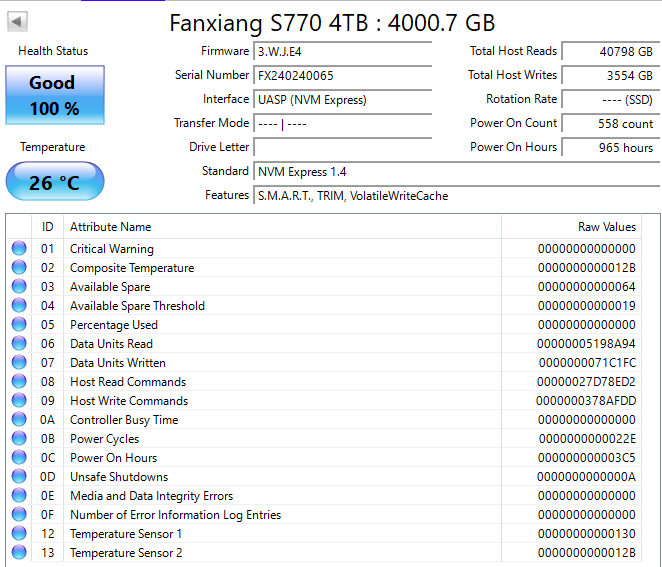Click the ID column header
Image resolution: width=662 pixels, height=567 pixels.
tap(47, 227)
